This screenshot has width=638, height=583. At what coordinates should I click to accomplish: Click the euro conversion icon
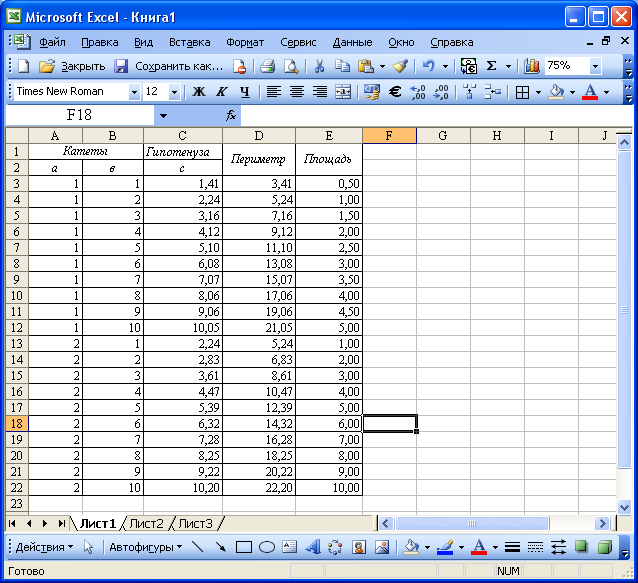tap(469, 66)
